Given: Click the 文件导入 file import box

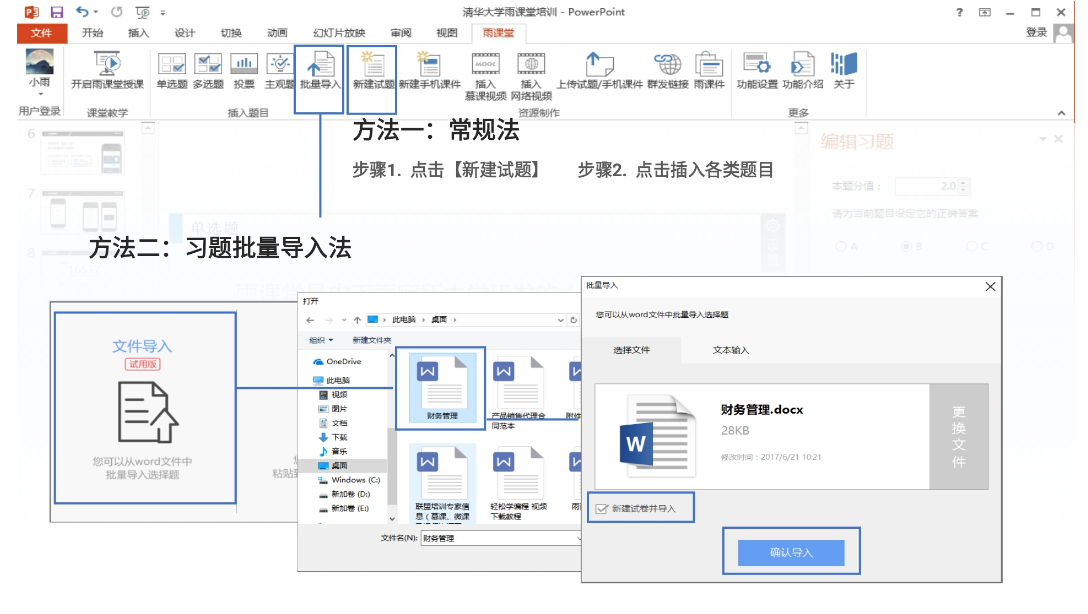Looking at the screenshot, I should coord(145,408).
